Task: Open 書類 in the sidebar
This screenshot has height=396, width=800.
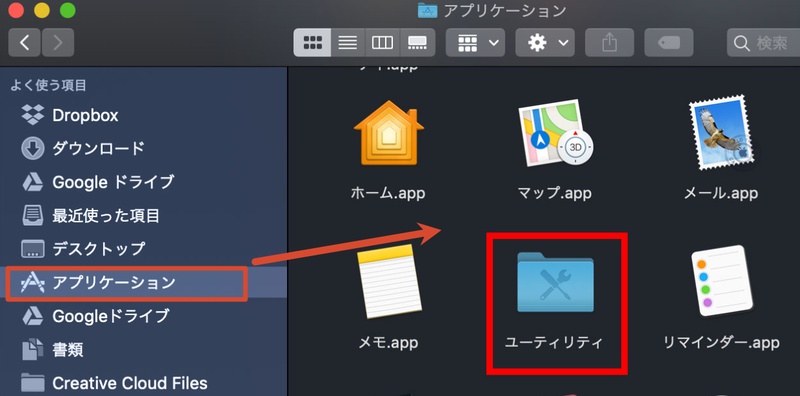Action: (x=144, y=350)
